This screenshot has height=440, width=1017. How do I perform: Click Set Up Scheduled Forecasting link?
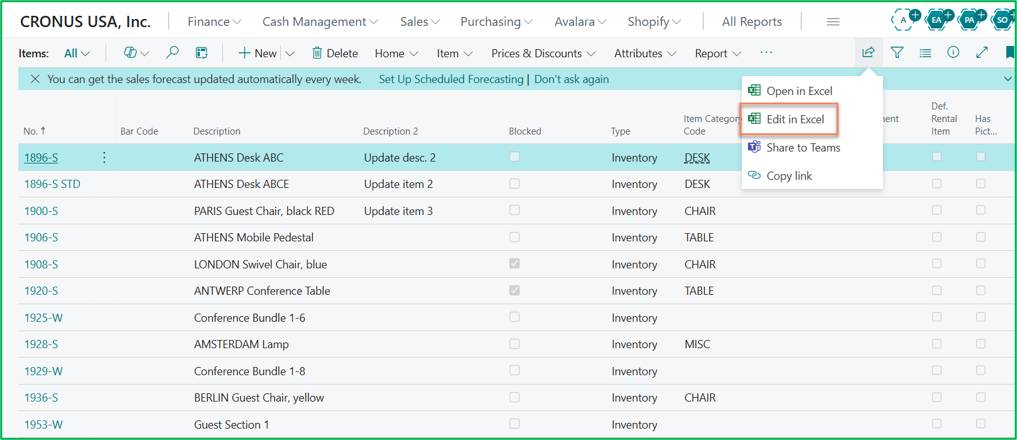(x=451, y=79)
